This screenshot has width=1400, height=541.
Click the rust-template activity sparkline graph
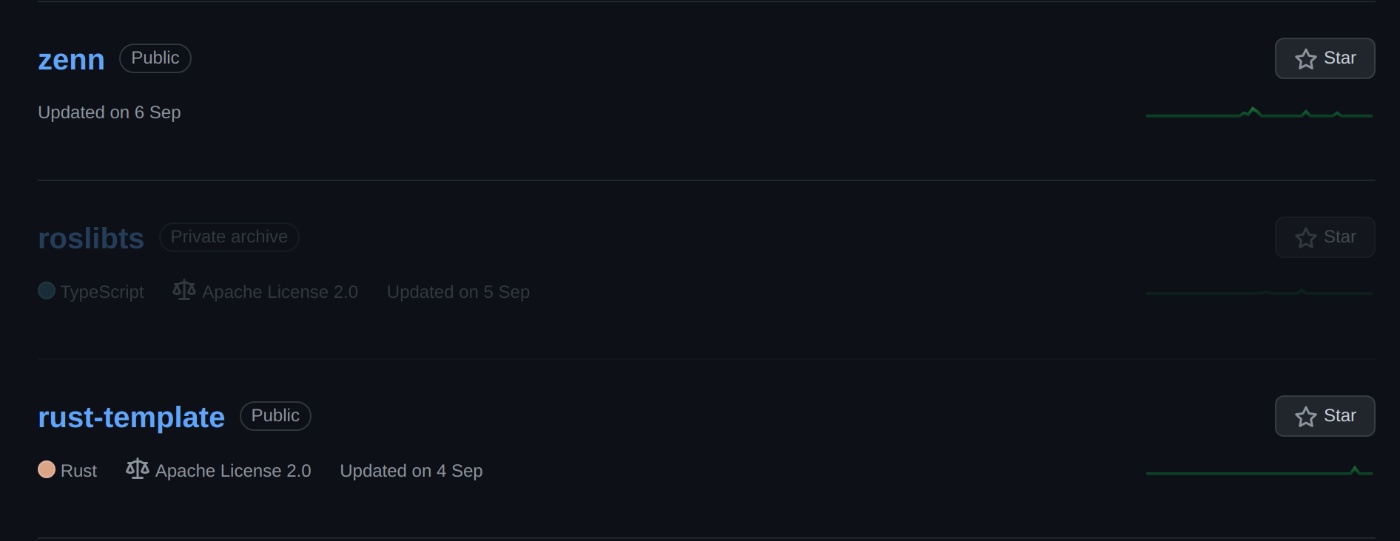[x=1259, y=470]
